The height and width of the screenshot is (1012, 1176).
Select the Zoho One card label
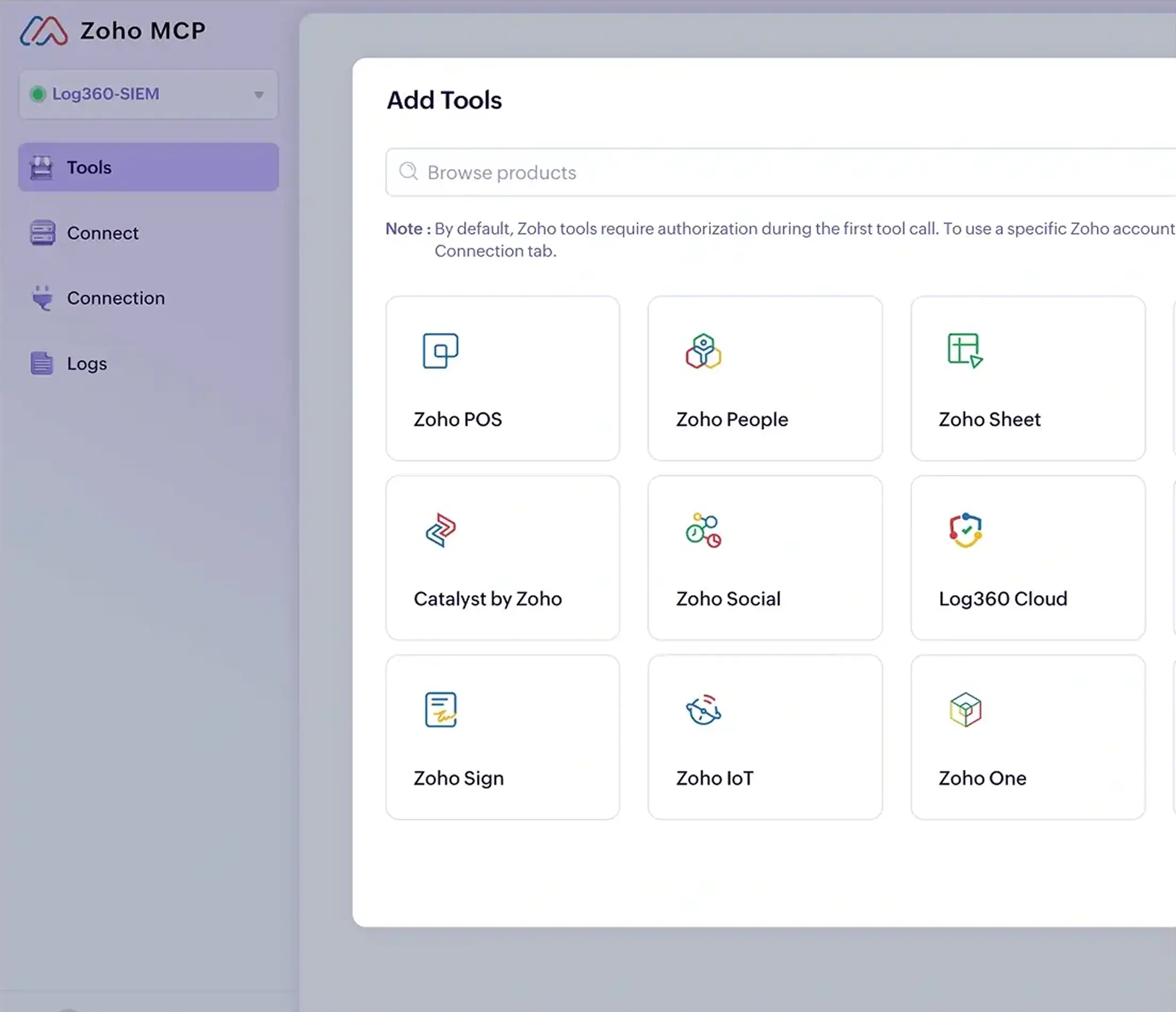(x=983, y=778)
